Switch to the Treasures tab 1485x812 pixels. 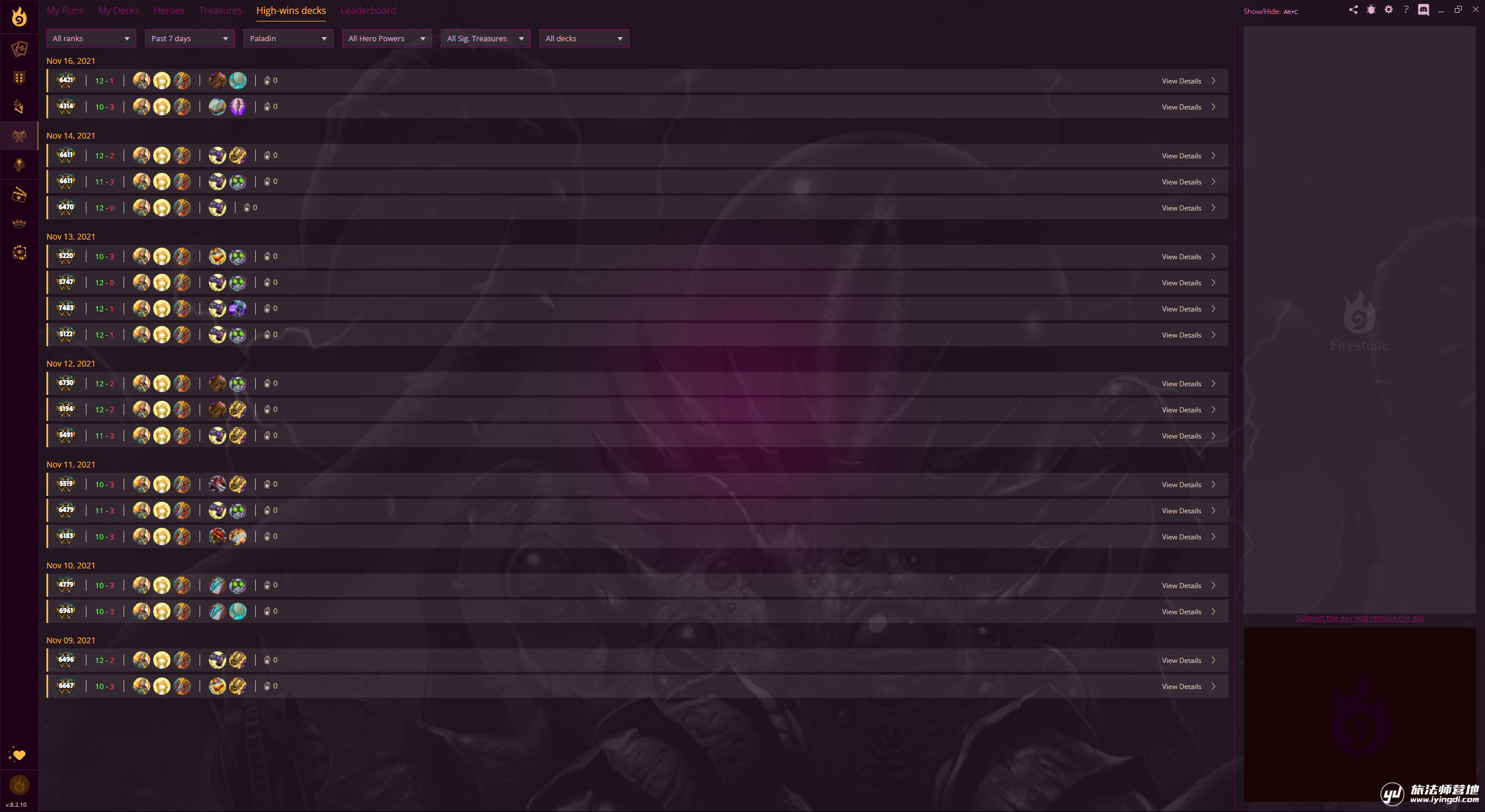pos(220,10)
